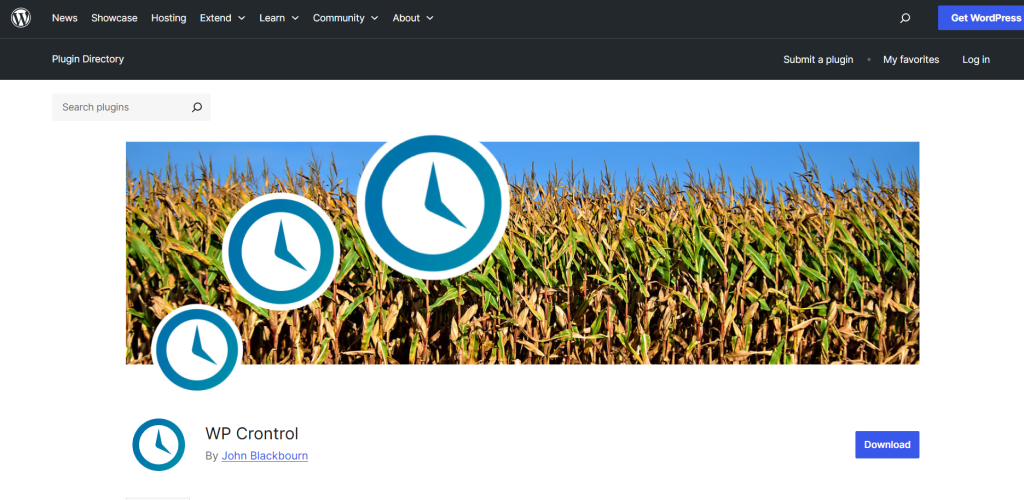
Task: Open the site search magnifier icon
Action: [x=905, y=18]
